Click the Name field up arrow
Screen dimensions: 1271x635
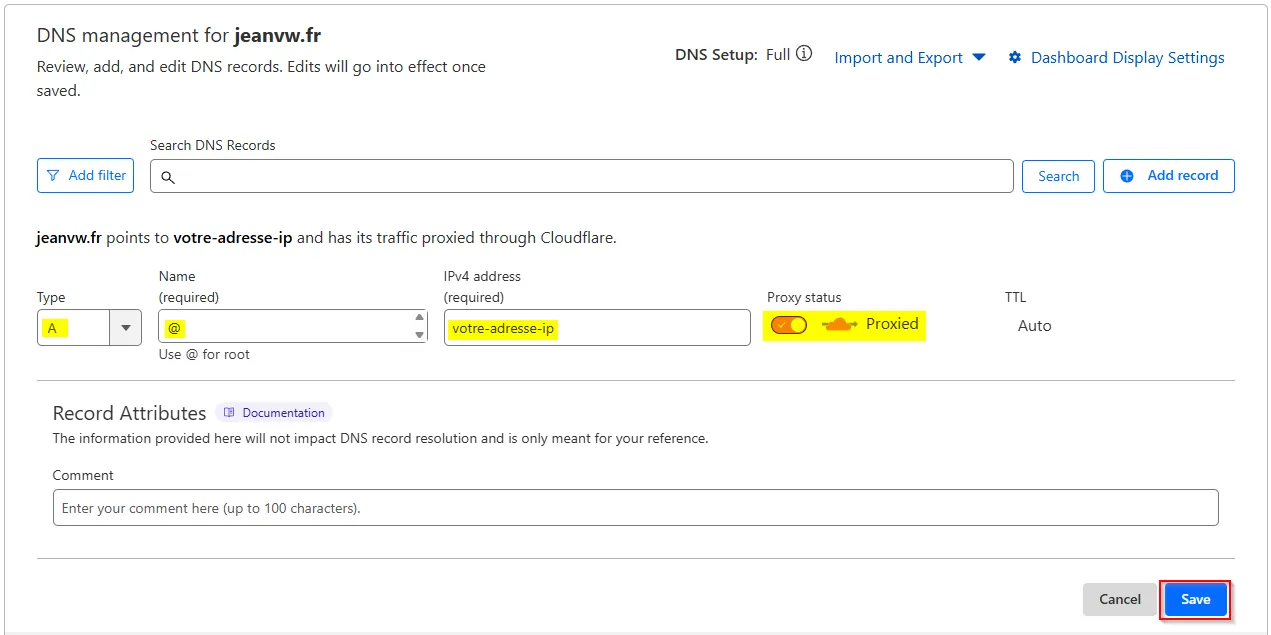420,319
